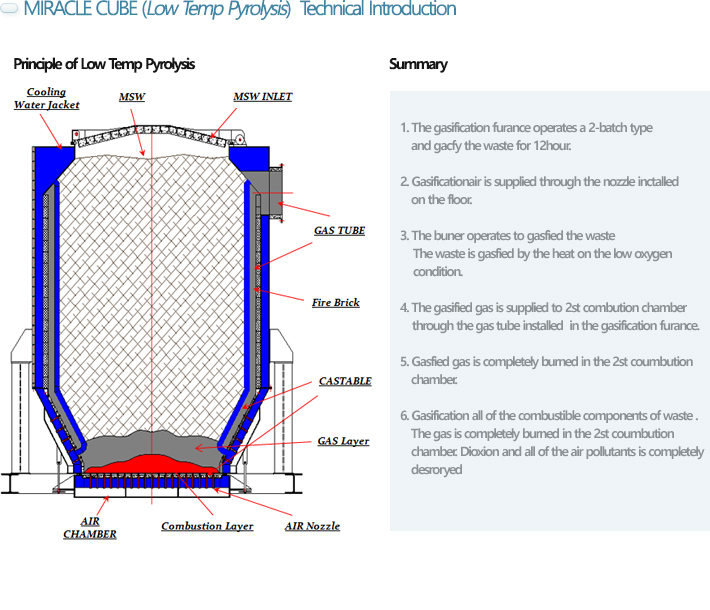Click summary item 2 about Gasificationair nozzle
The width and height of the screenshot is (710, 610).
(539, 191)
